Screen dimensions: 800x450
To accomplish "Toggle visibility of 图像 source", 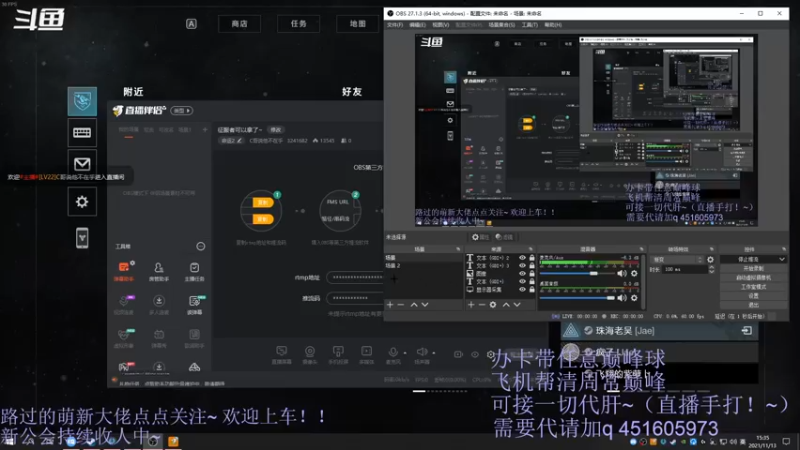I will tap(522, 273).
